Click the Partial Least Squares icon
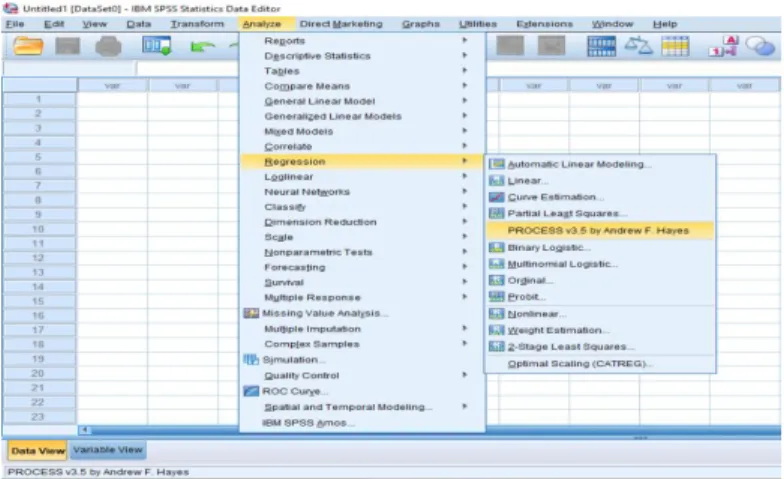 point(496,214)
